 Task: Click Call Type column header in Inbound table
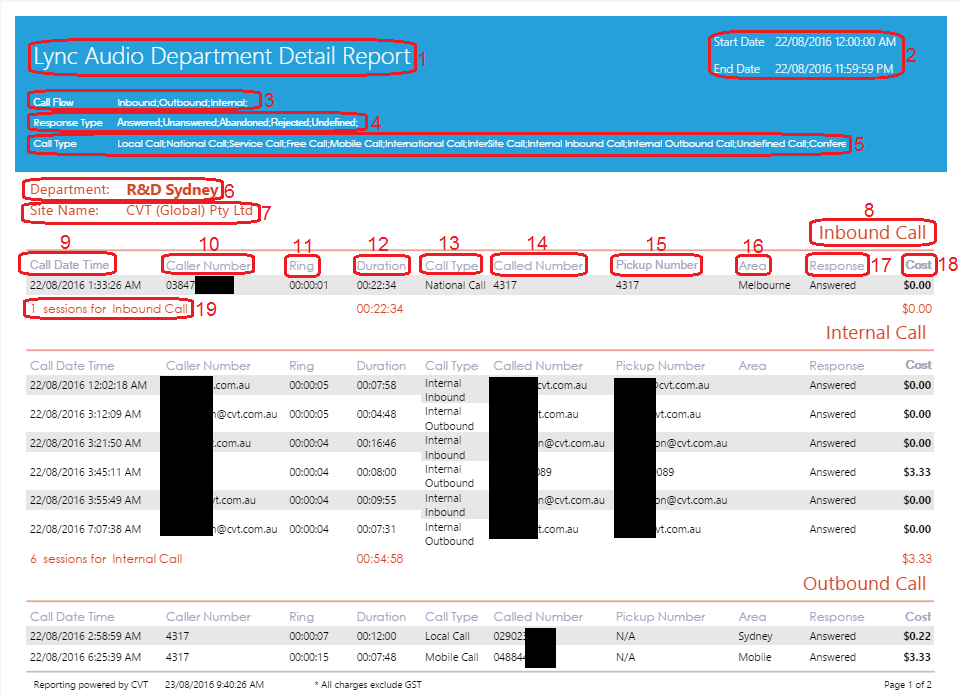pos(452,265)
